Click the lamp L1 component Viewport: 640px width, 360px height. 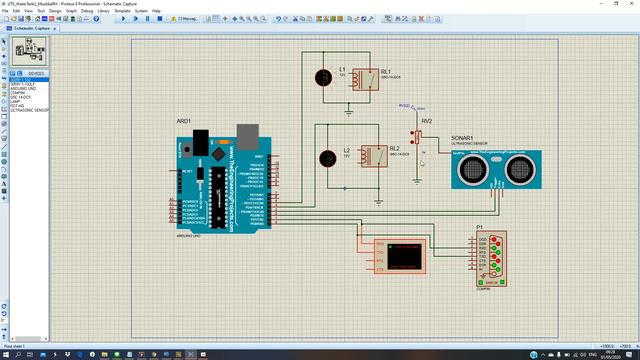(x=323, y=78)
